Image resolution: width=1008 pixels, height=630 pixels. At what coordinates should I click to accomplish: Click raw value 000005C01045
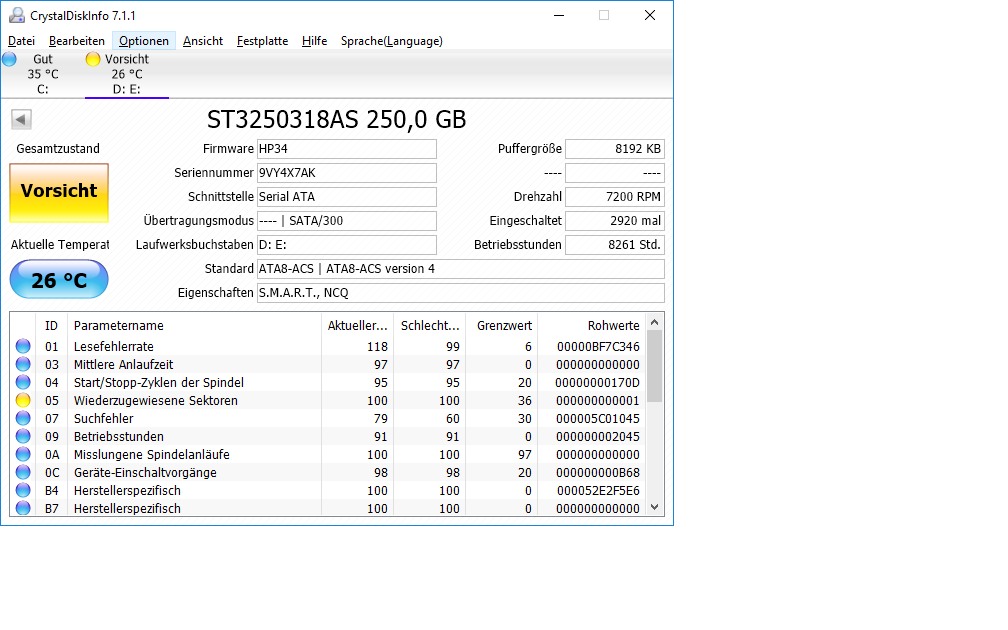point(598,418)
